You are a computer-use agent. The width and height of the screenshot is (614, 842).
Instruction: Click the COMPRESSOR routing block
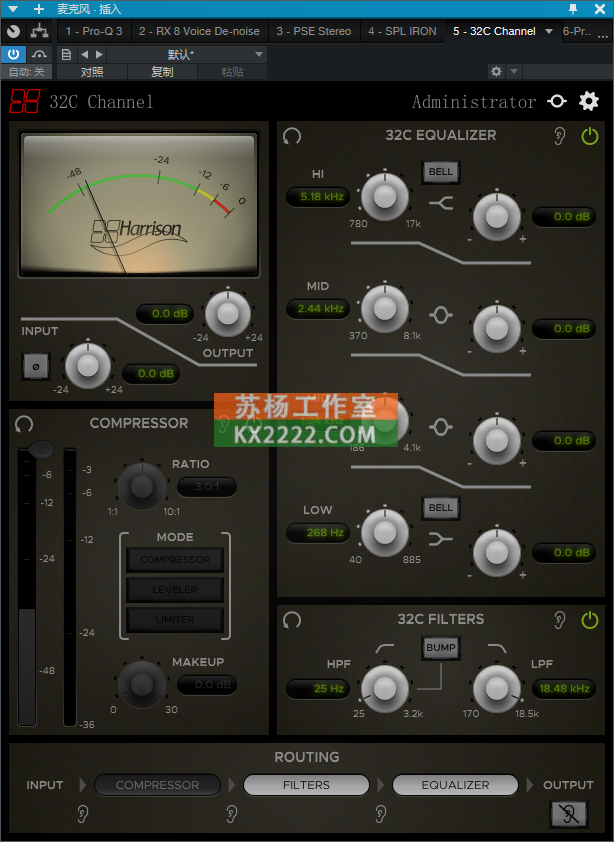pos(157,785)
